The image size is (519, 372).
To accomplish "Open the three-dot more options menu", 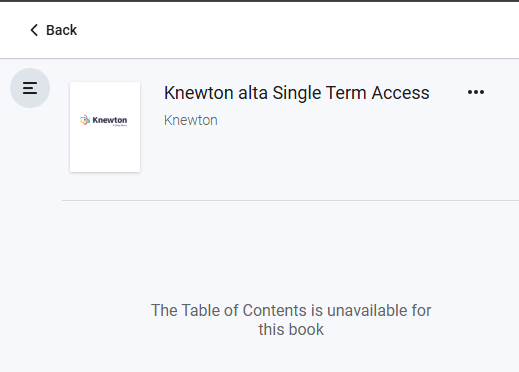I will (x=476, y=92).
